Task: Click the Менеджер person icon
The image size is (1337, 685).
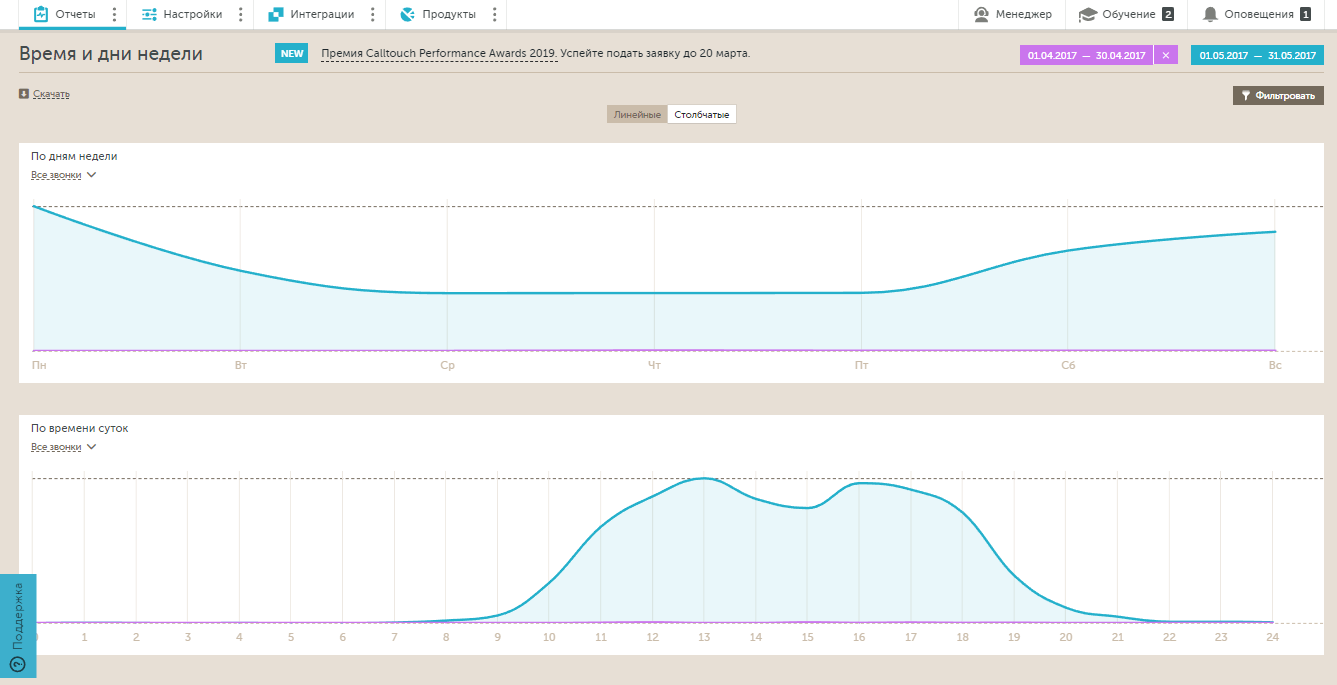Action: [x=981, y=14]
